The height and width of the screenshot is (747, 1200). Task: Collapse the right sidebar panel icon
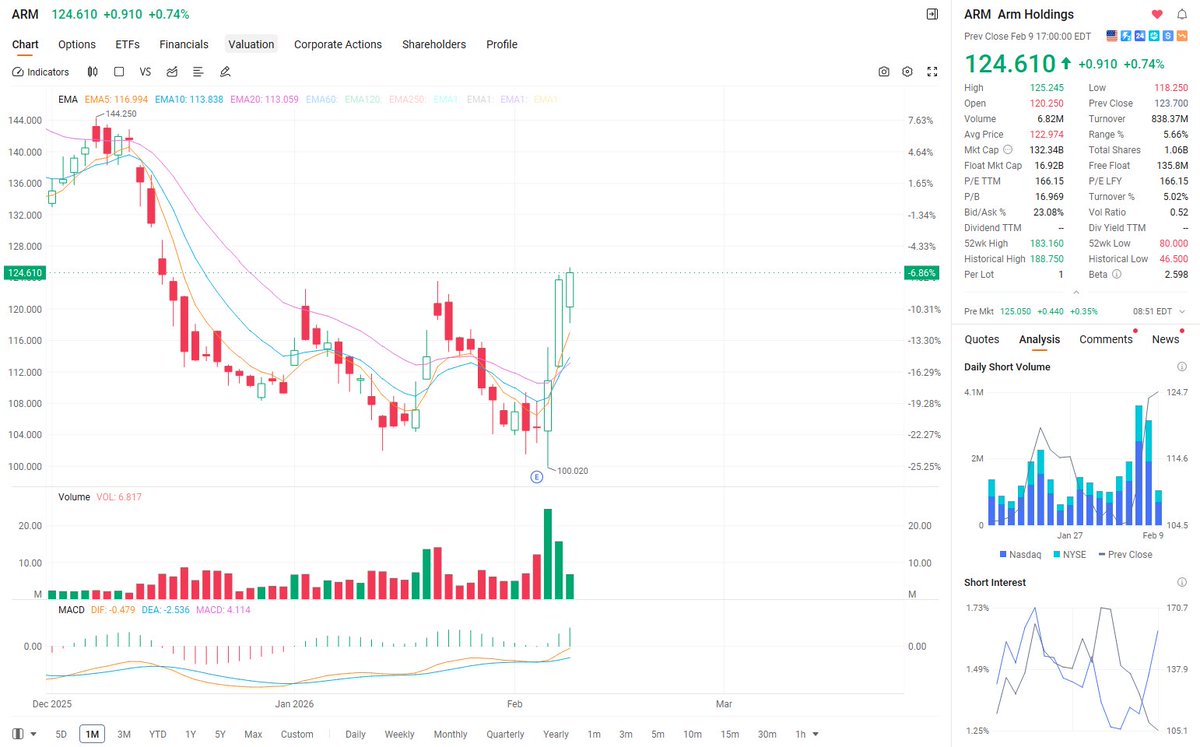coord(932,14)
